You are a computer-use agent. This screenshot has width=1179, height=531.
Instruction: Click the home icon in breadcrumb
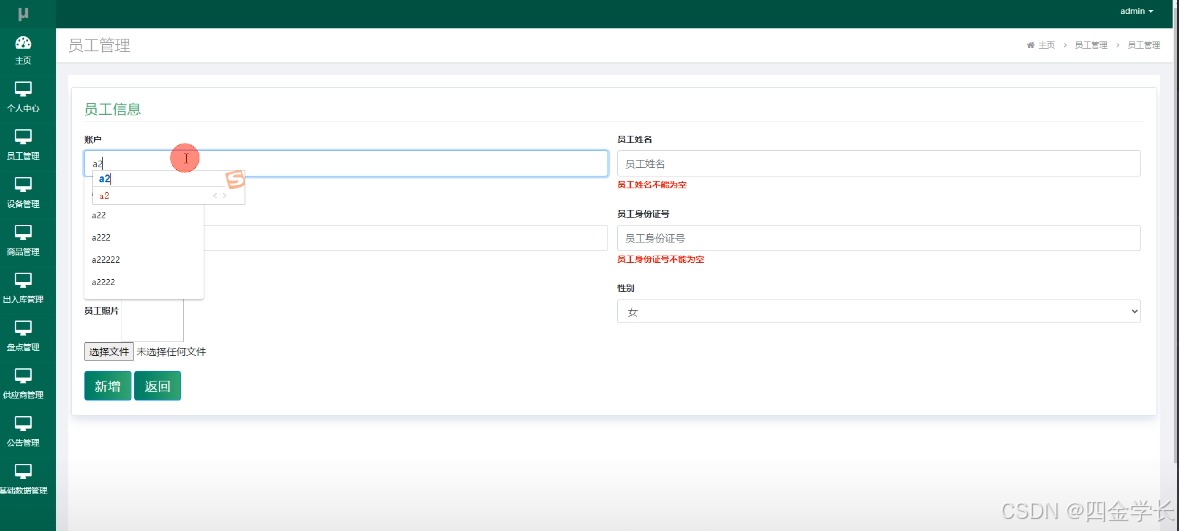click(1031, 46)
